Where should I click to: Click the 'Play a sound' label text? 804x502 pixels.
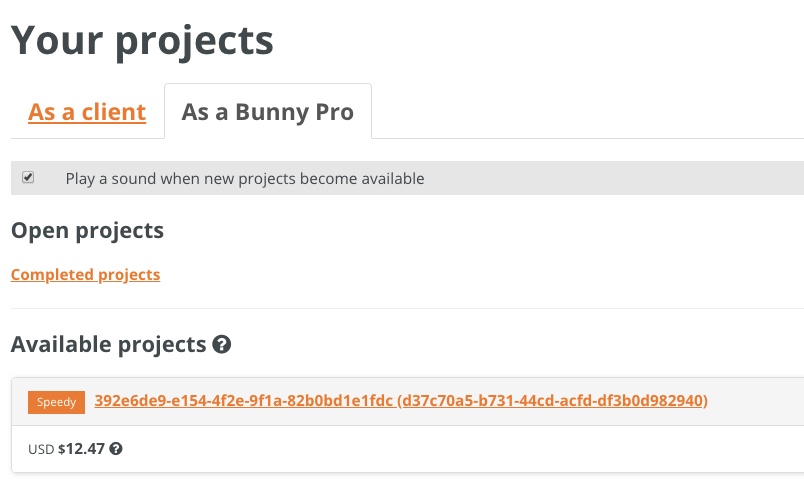coord(245,179)
